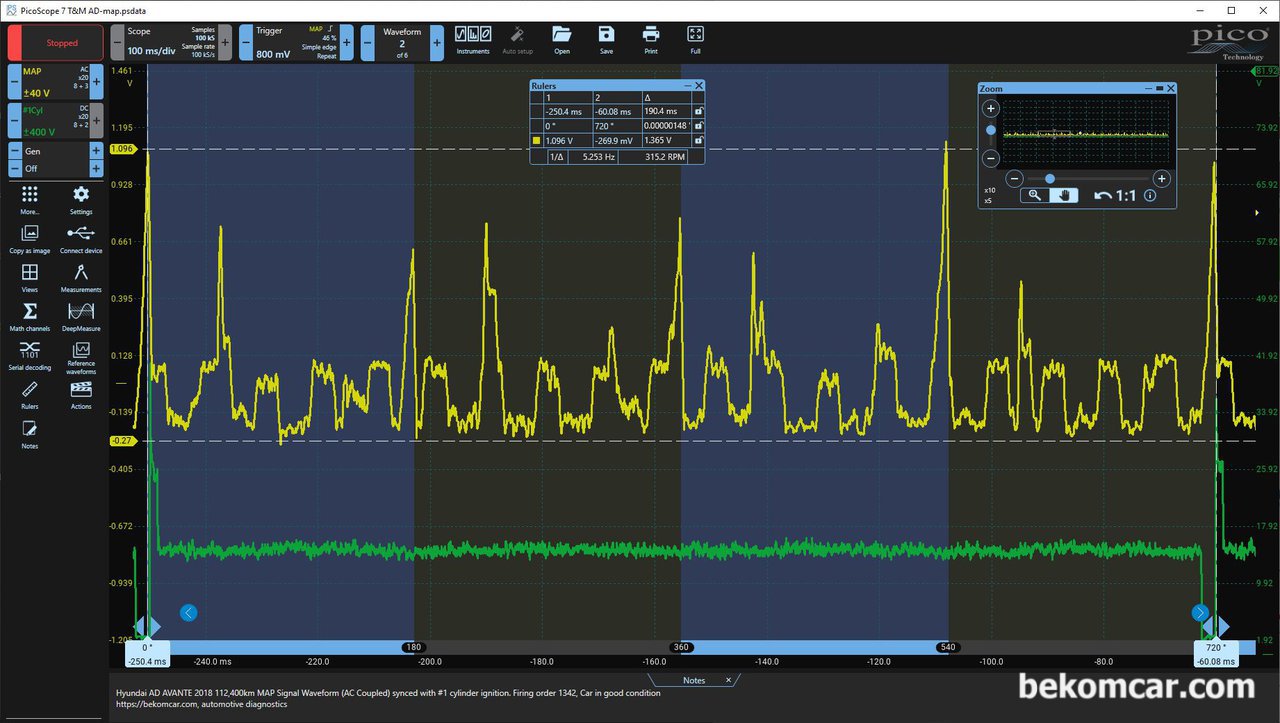Click the 180 degree phase marker
Viewport: 1280px width, 723px height.
(x=414, y=647)
